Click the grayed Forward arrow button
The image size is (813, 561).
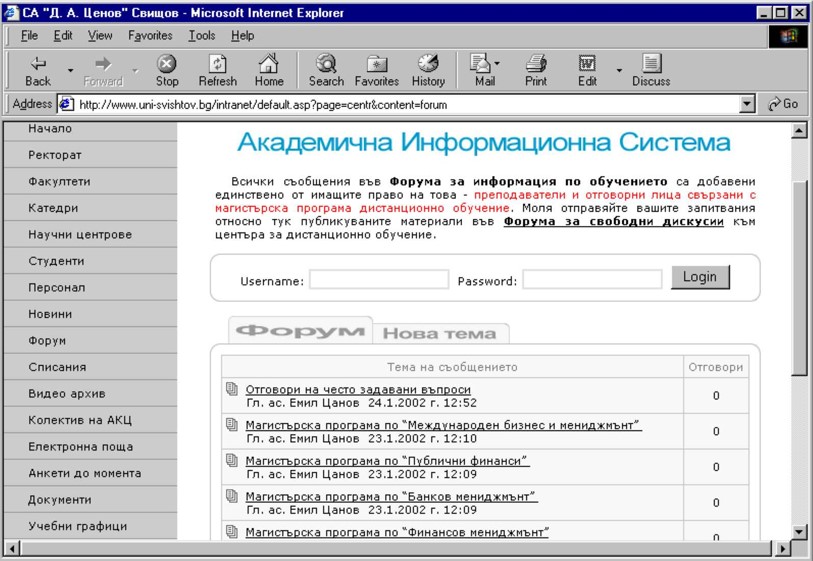(103, 71)
